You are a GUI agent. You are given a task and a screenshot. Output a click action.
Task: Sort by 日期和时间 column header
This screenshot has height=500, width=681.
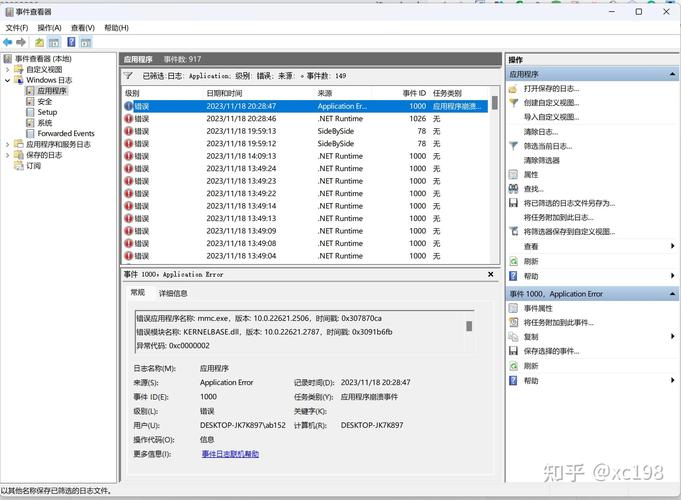[225, 93]
